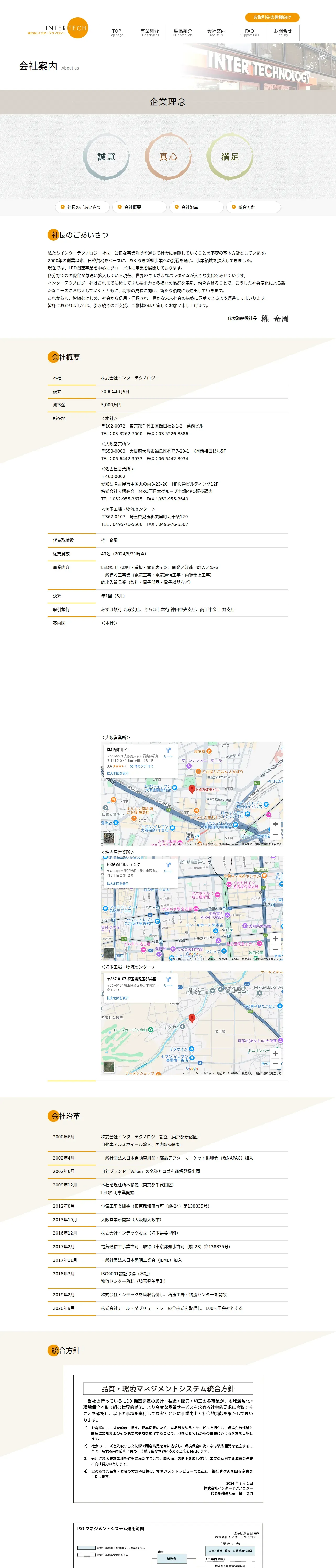The image size is (336, 1568).
Task: Switch Osaka map to satellite view
Action: [x=109, y=838]
